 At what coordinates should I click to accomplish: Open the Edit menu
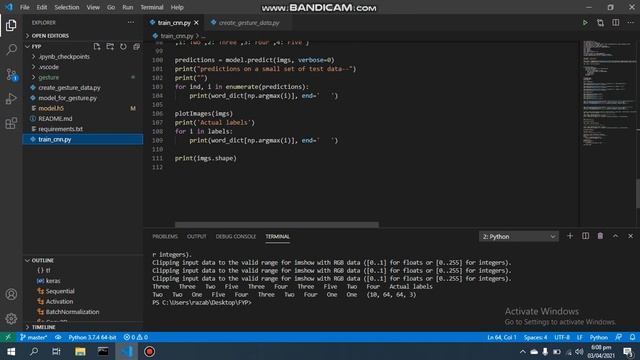(x=42, y=7)
